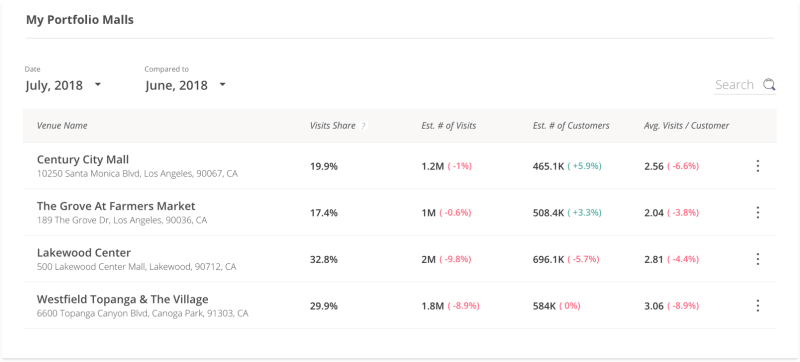Viewport: 800px width, 362px height.
Task: Sort by Est. # of Customers column
Action: [571, 125]
